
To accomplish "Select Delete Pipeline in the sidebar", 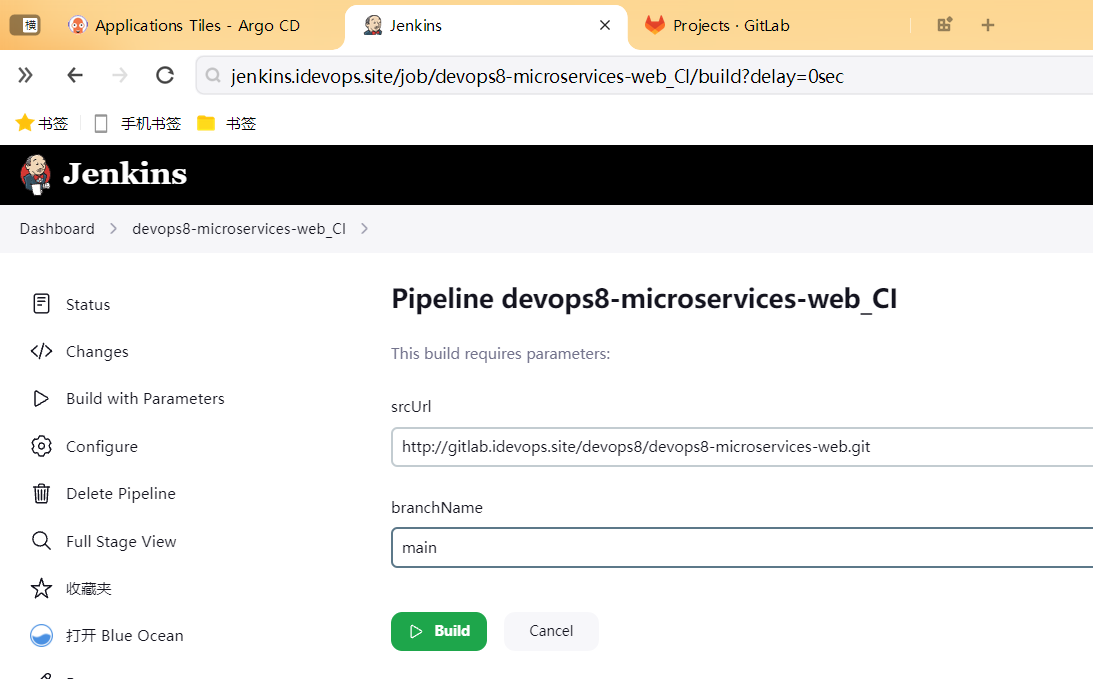I will [x=121, y=494].
